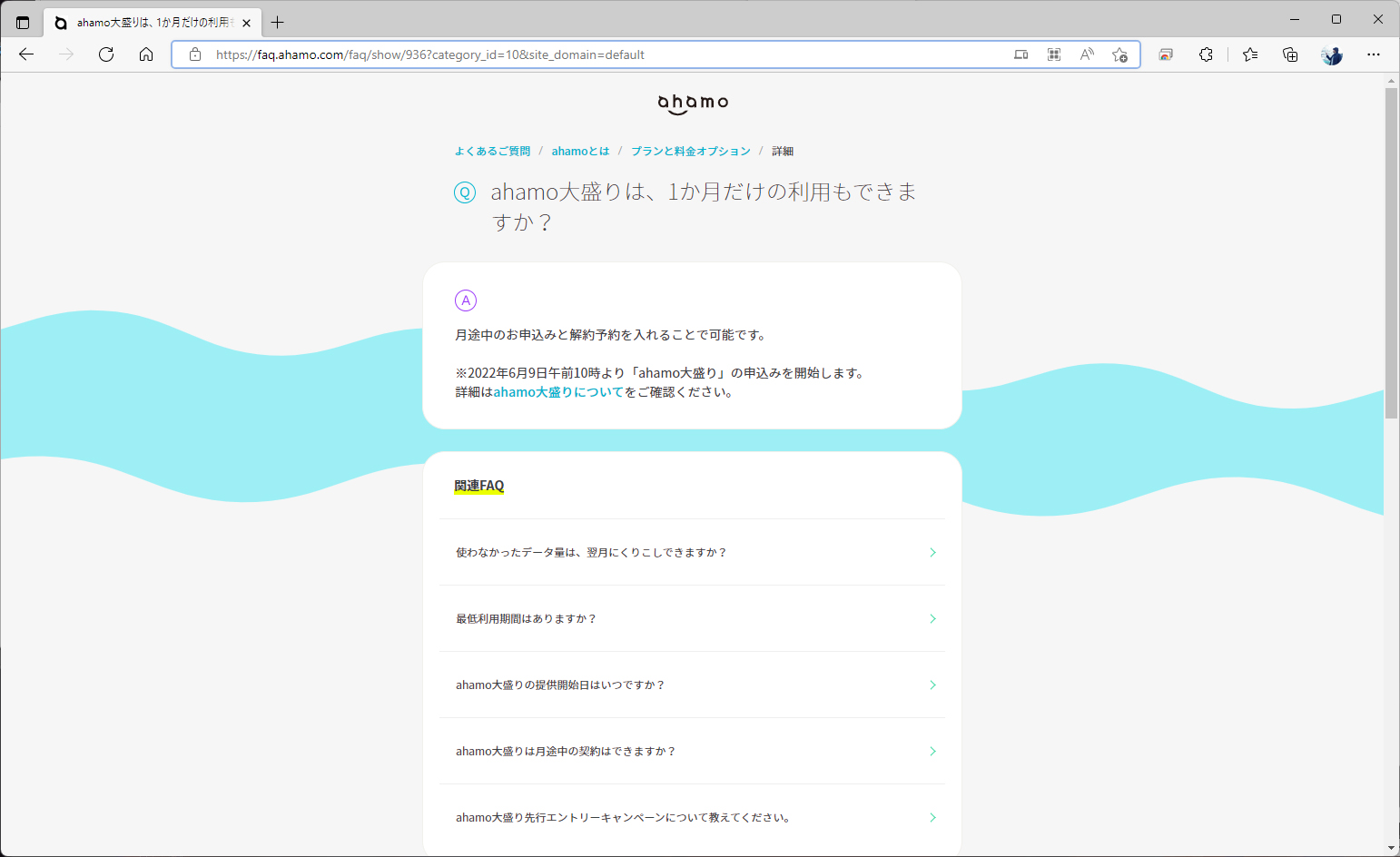This screenshot has height=857, width=1400.
Task: Click the tab actions menu
Action: pos(23,20)
